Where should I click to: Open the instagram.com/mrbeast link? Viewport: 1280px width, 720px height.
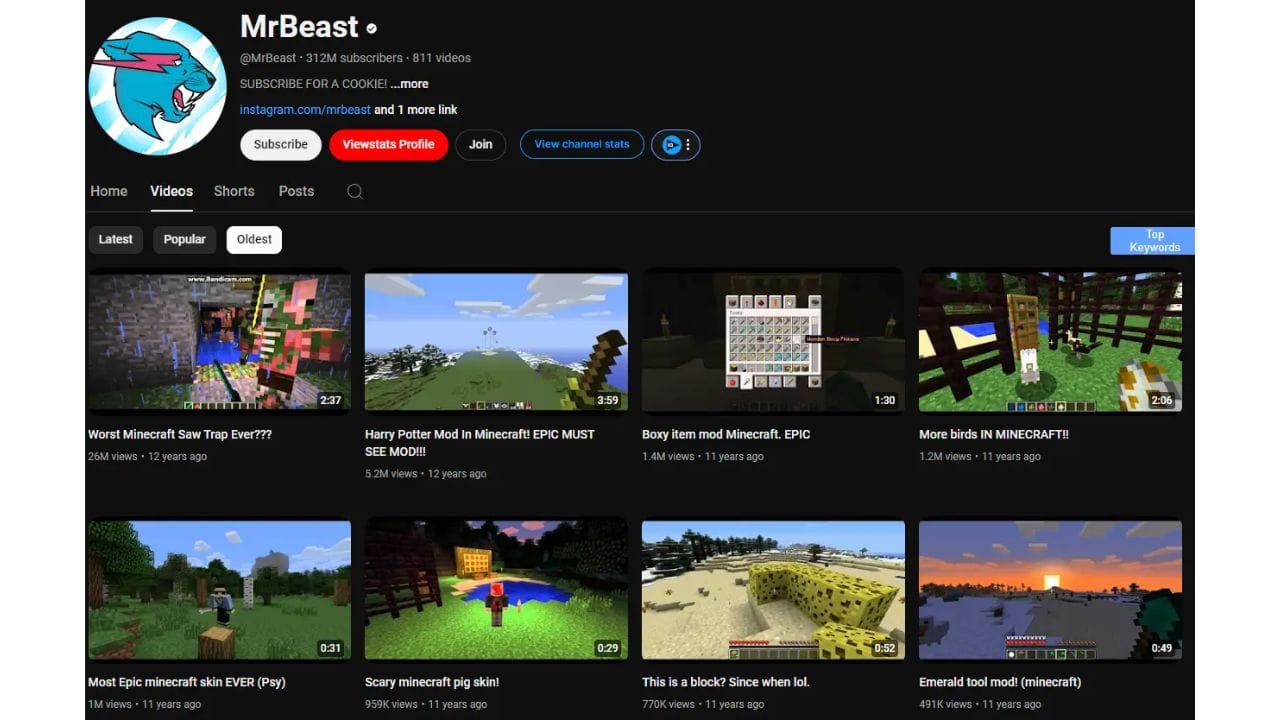coord(305,110)
